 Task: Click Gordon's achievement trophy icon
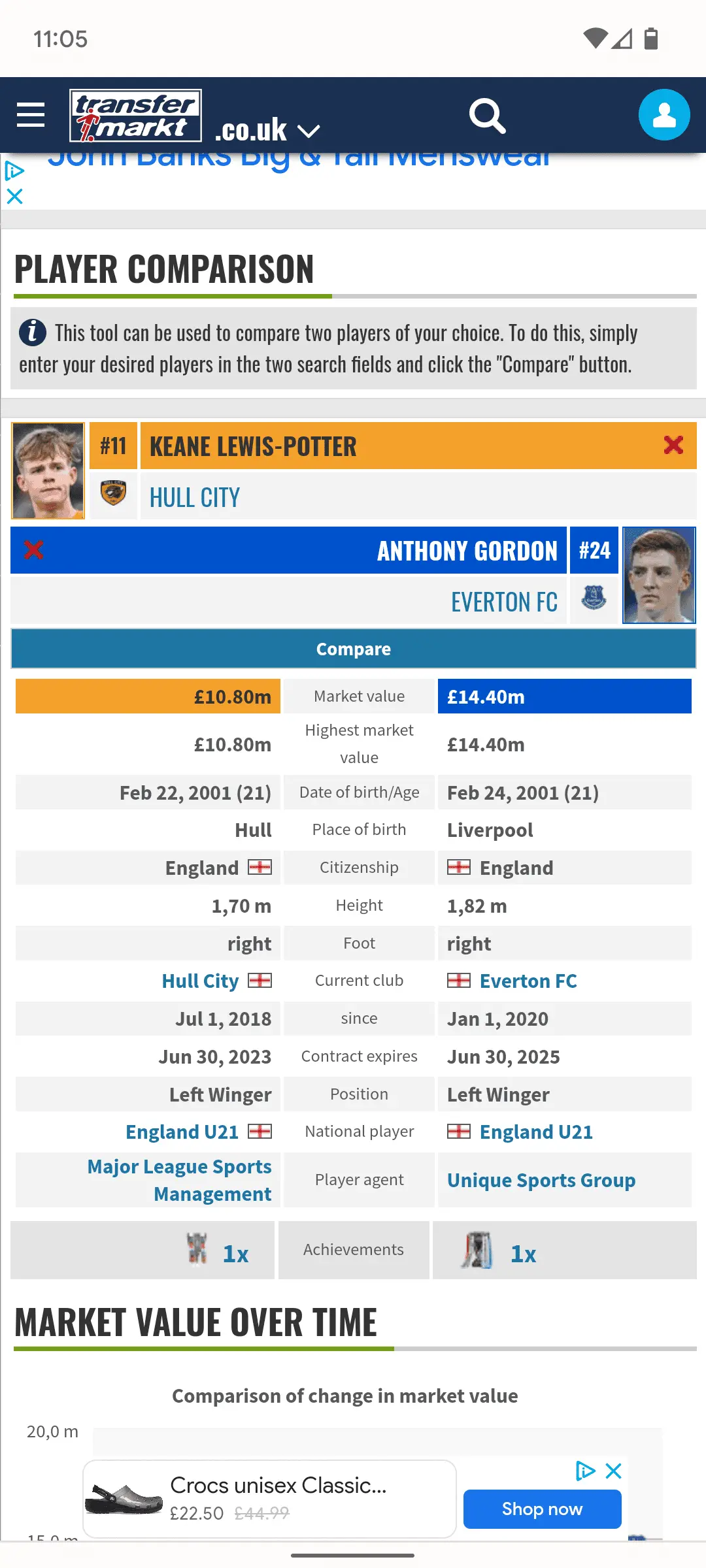click(x=478, y=1250)
